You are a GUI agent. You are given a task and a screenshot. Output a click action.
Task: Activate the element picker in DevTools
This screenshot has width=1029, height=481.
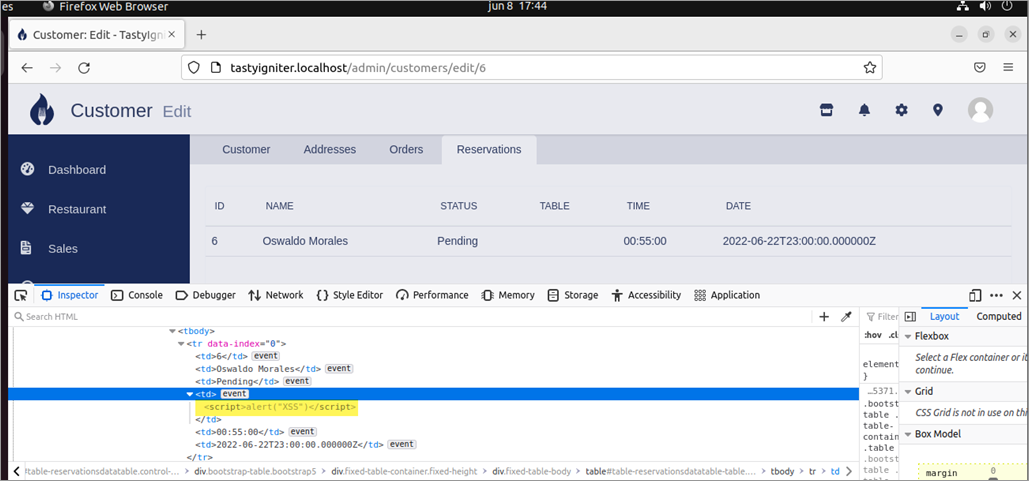pos(21,295)
